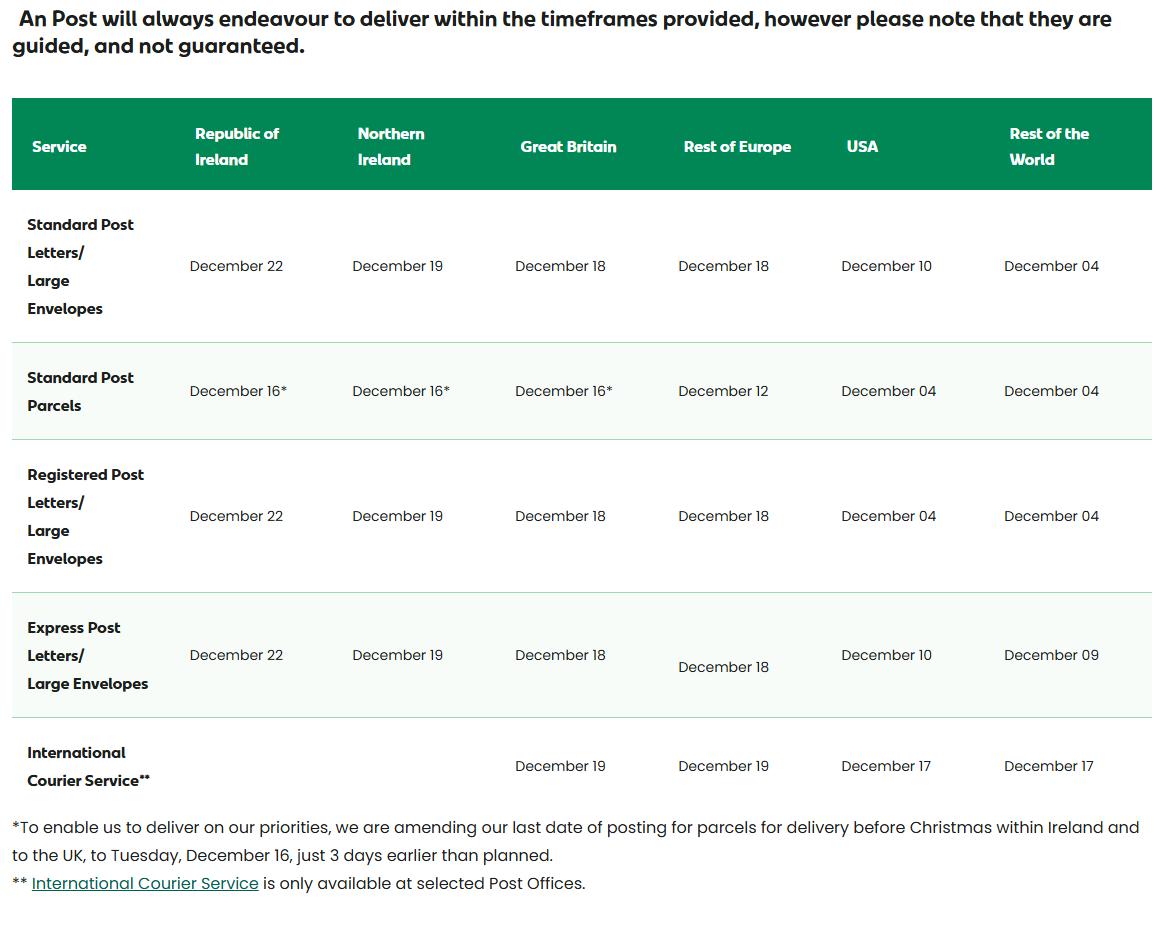Select the Standard Post Letters row label
This screenshot has height=926, width=1166.
coord(80,267)
